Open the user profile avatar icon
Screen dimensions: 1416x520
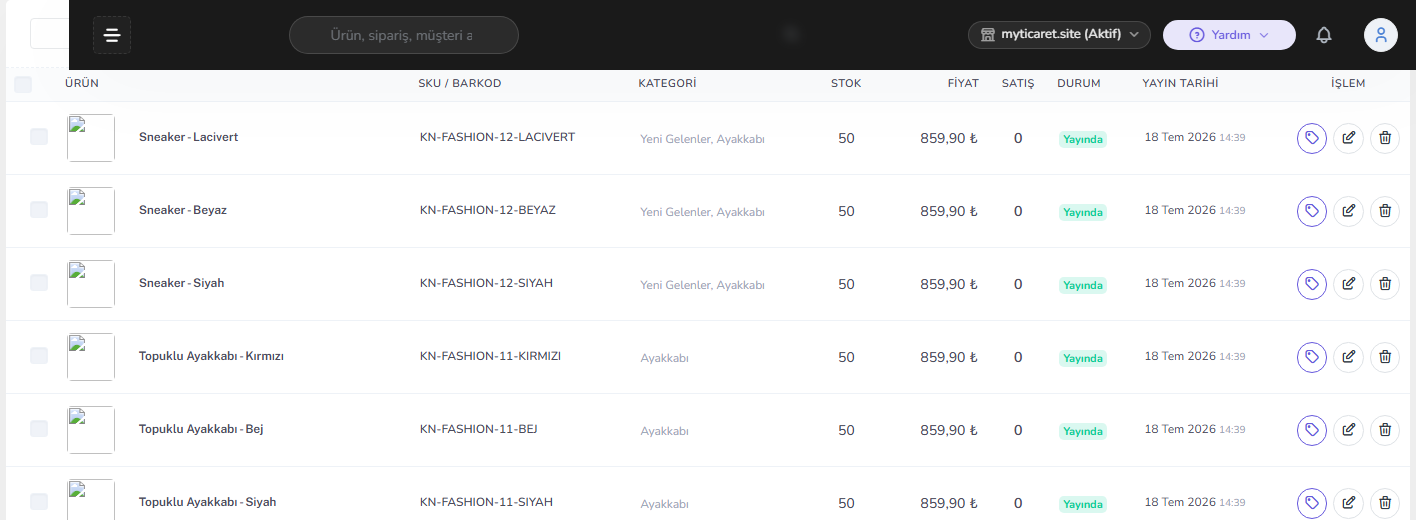pyautogui.click(x=1381, y=35)
